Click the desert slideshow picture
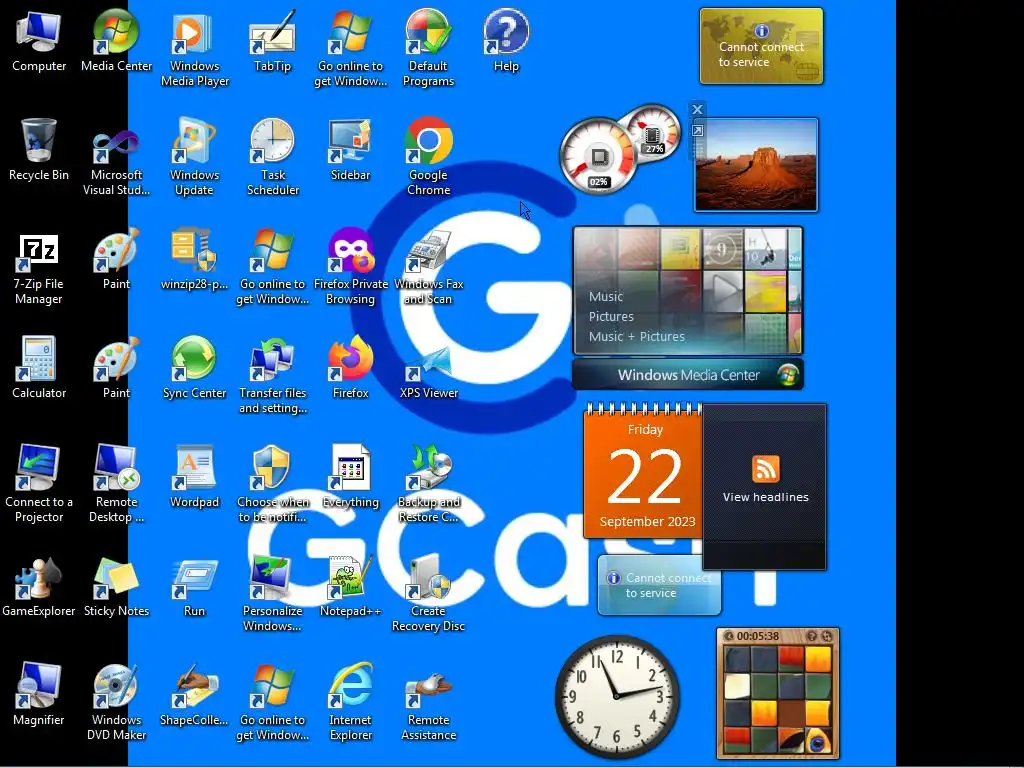The height and width of the screenshot is (768, 1024). coord(756,165)
